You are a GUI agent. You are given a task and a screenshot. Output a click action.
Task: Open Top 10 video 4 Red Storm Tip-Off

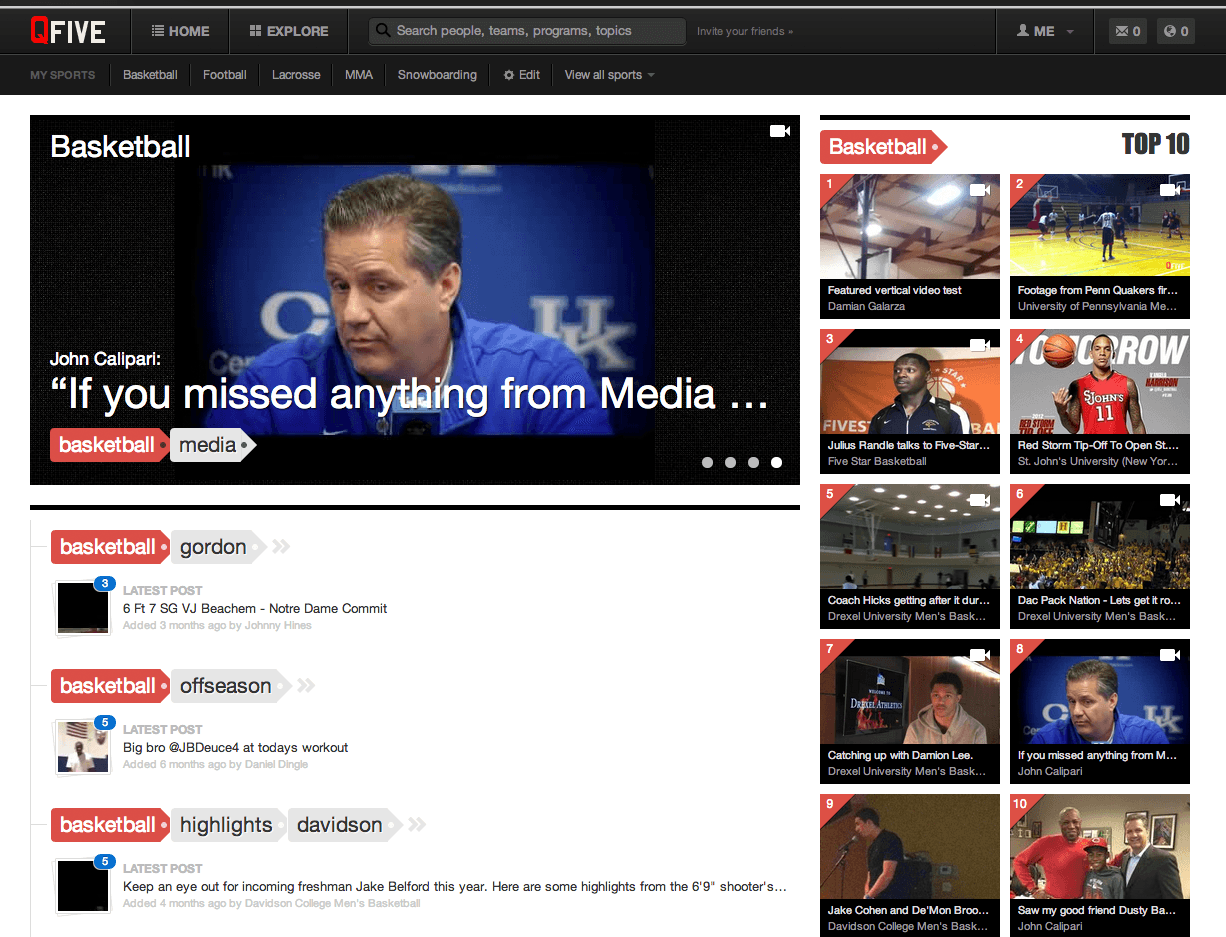(1099, 401)
